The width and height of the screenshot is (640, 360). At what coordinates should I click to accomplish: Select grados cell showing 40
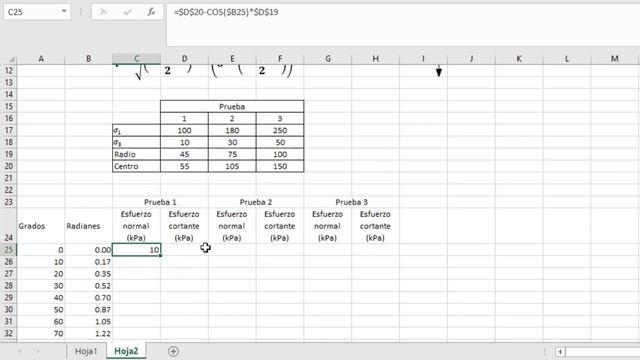41,298
